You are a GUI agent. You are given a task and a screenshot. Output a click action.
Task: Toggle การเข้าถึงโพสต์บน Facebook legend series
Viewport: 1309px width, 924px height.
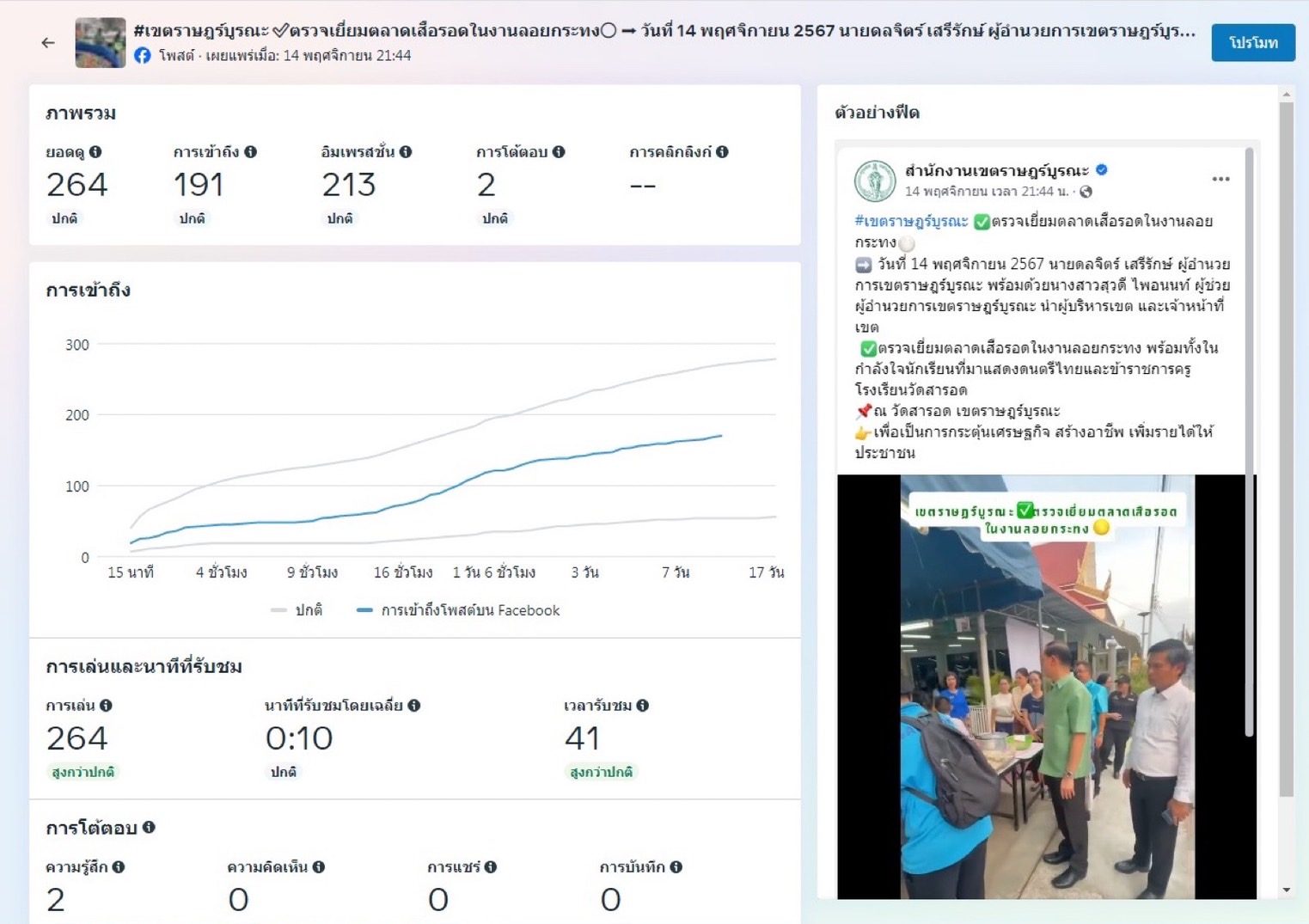tap(459, 610)
